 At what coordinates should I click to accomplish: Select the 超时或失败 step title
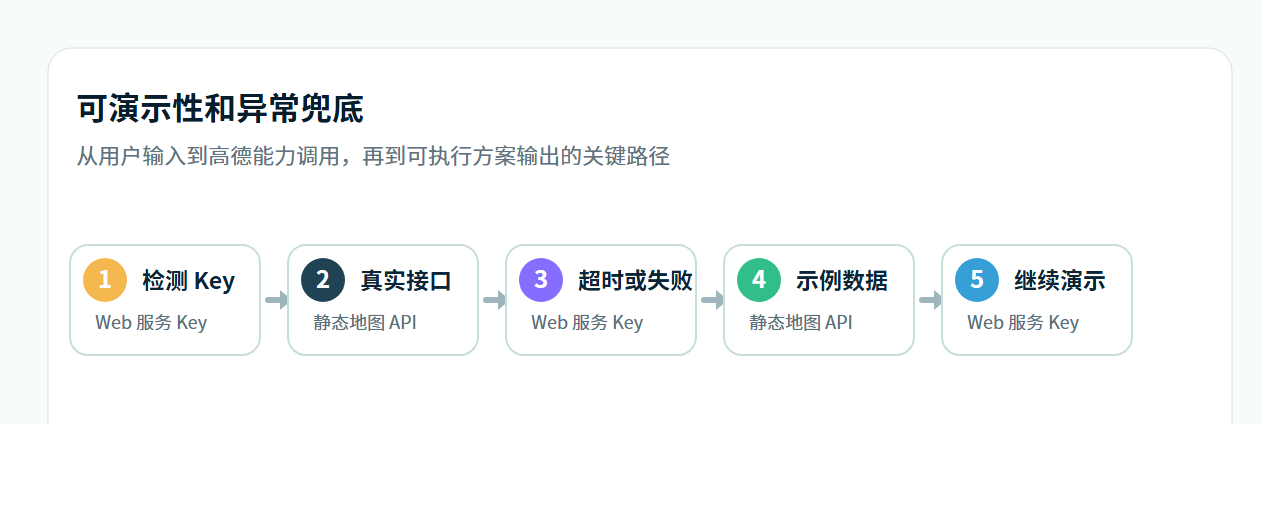[635, 281]
